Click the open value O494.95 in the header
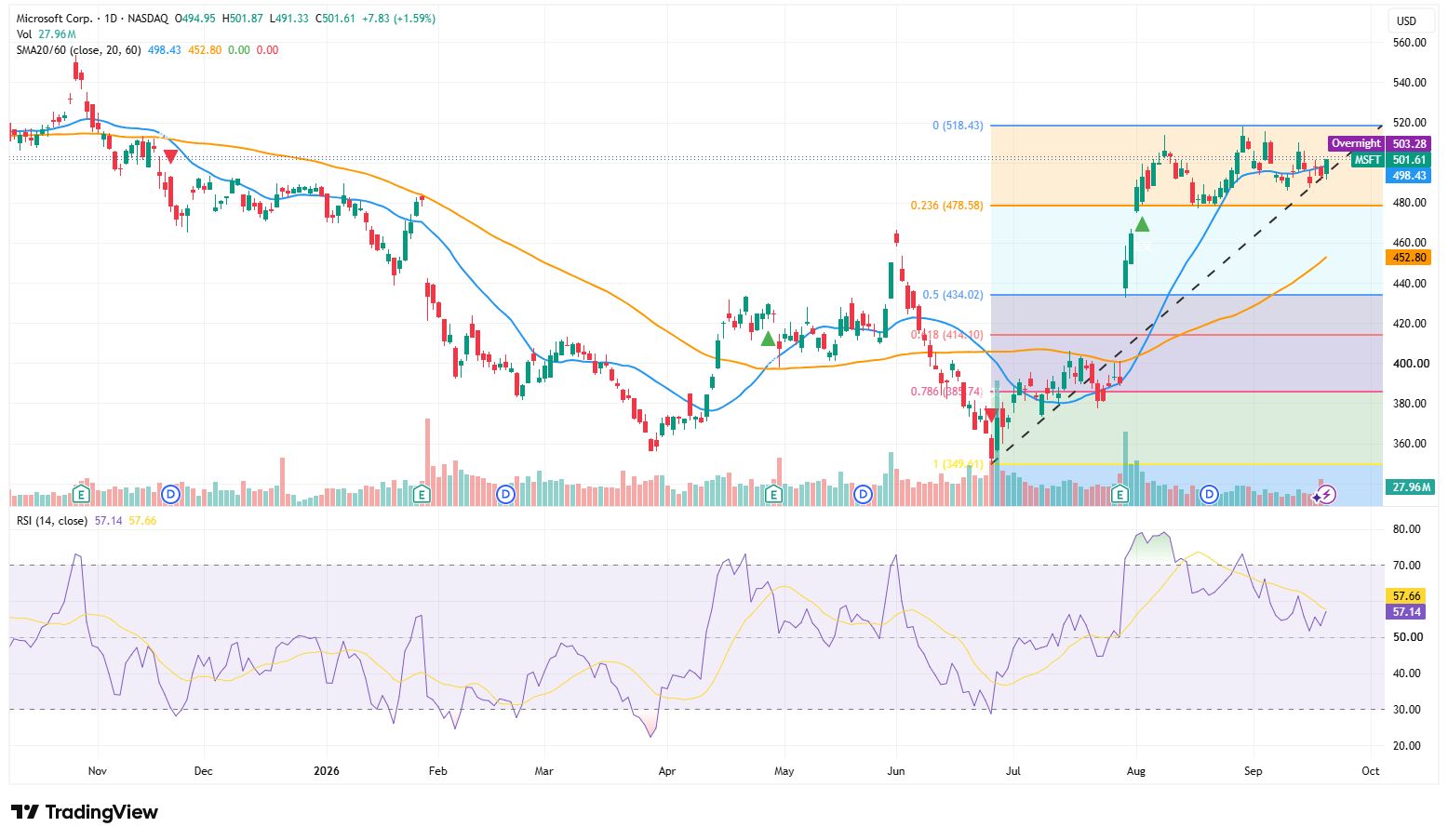Image resolution: width=1448 pixels, height=840 pixels. pos(195,19)
